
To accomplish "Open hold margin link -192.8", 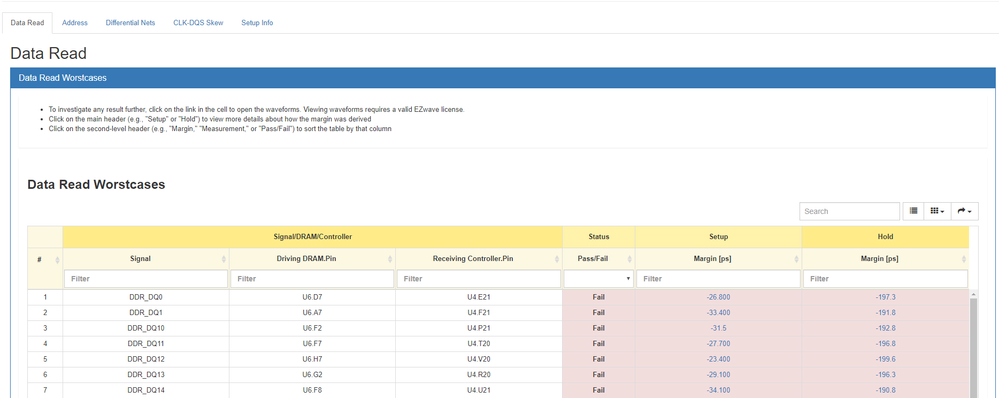I will click(885, 328).
